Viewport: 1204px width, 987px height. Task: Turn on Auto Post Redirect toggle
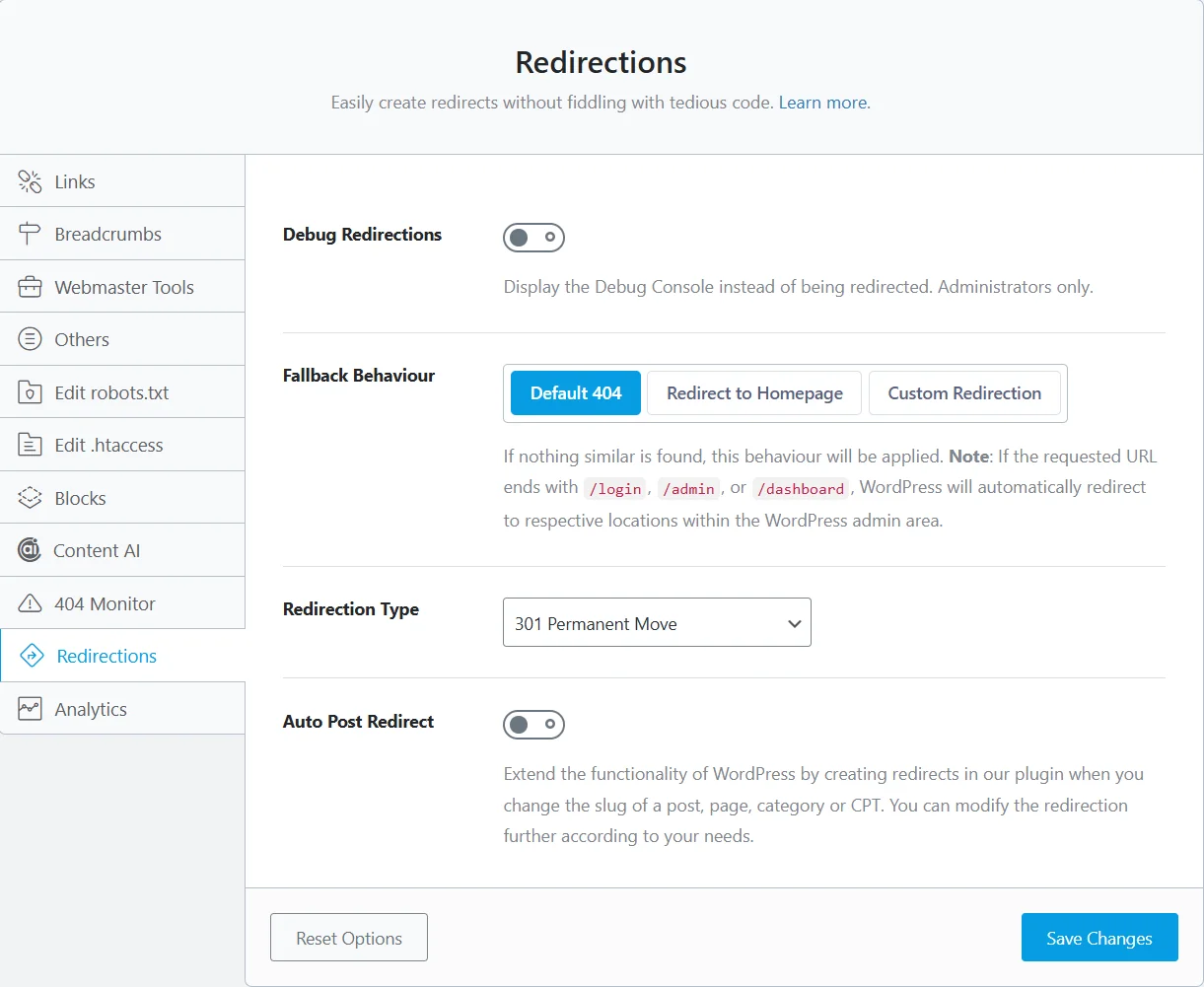[533, 725]
